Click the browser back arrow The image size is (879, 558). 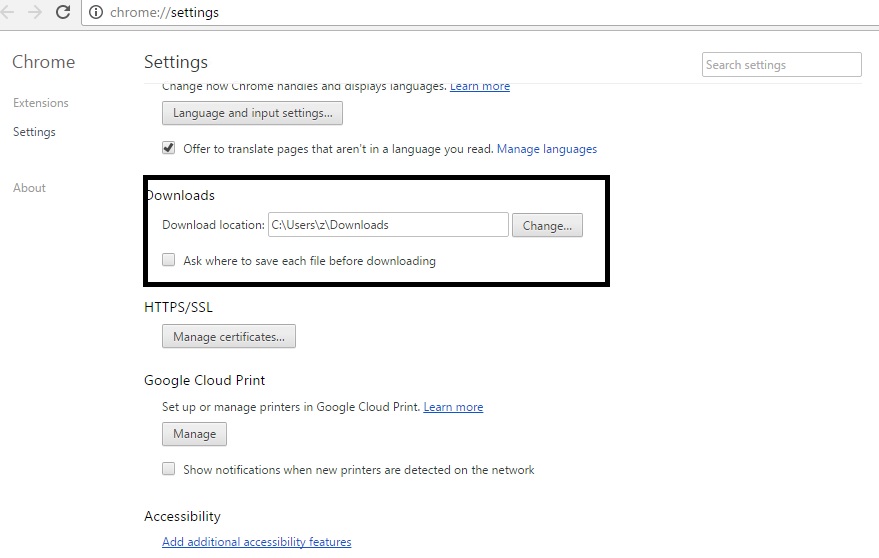tap(7, 12)
